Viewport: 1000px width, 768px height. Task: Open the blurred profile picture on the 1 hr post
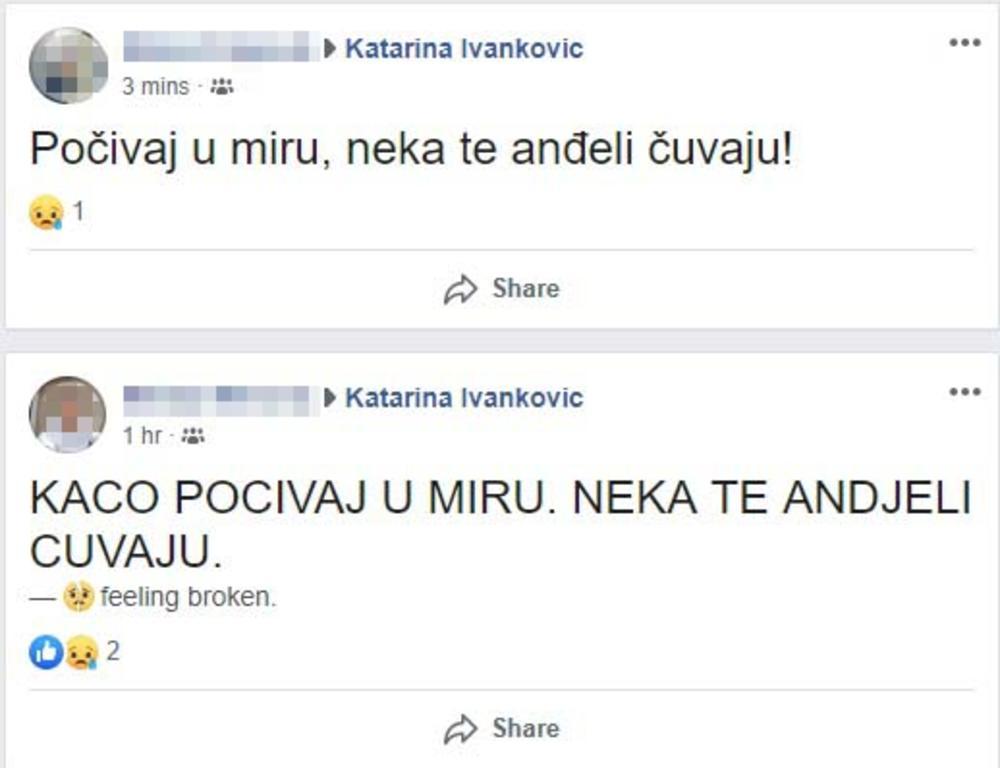[x=68, y=414]
